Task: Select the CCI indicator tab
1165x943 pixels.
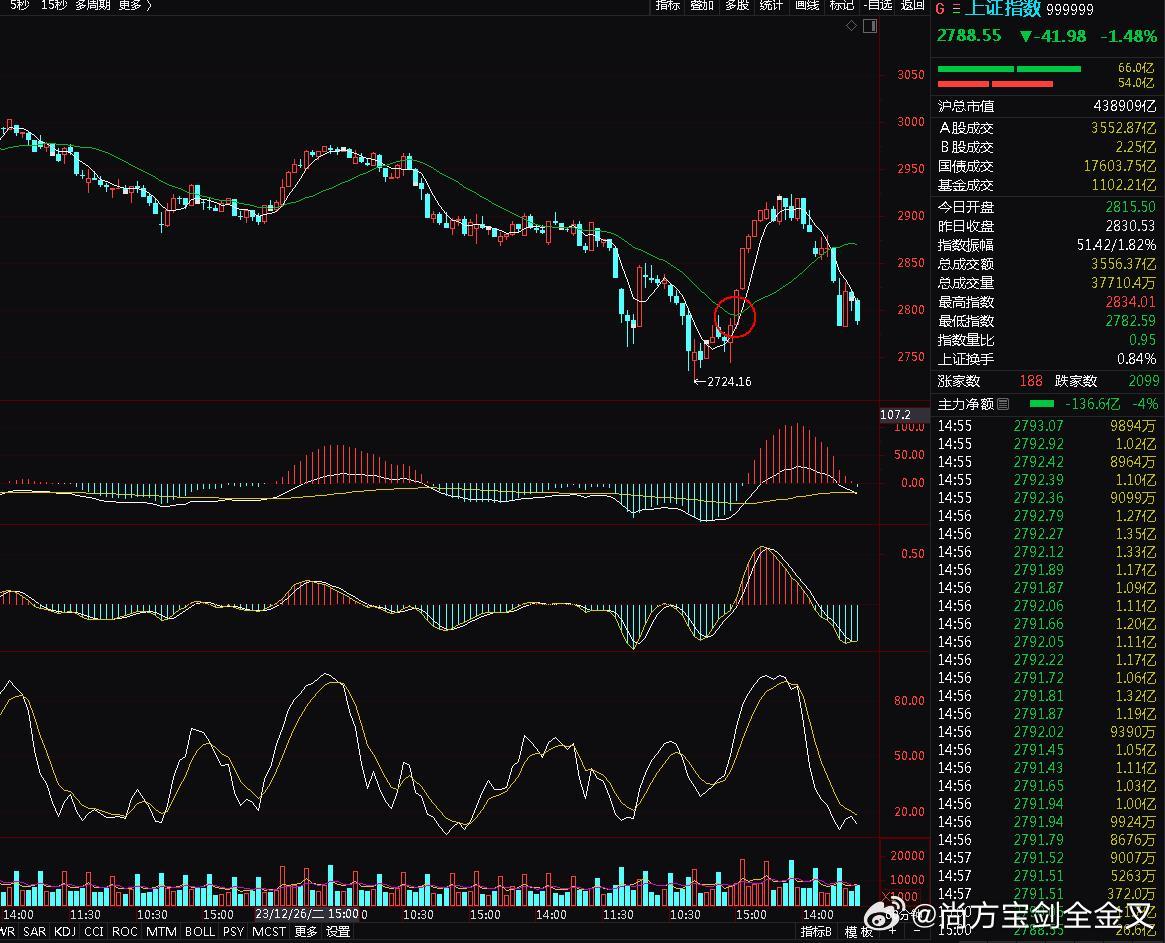Action: coord(94,932)
